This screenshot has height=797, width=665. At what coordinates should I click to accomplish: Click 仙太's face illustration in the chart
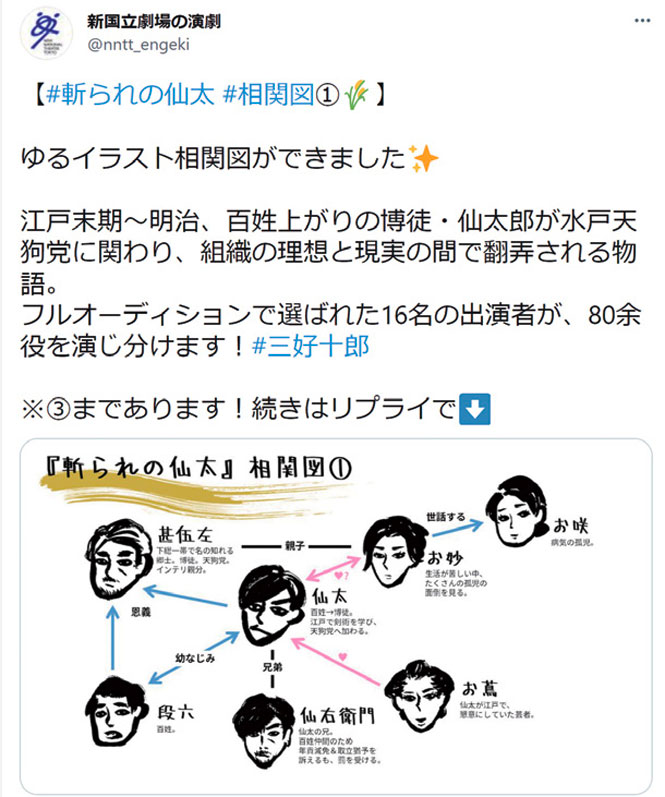270,607
